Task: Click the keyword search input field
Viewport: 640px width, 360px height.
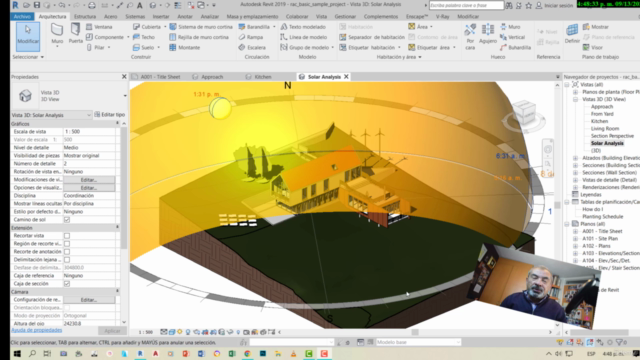Action: [x=466, y=5]
